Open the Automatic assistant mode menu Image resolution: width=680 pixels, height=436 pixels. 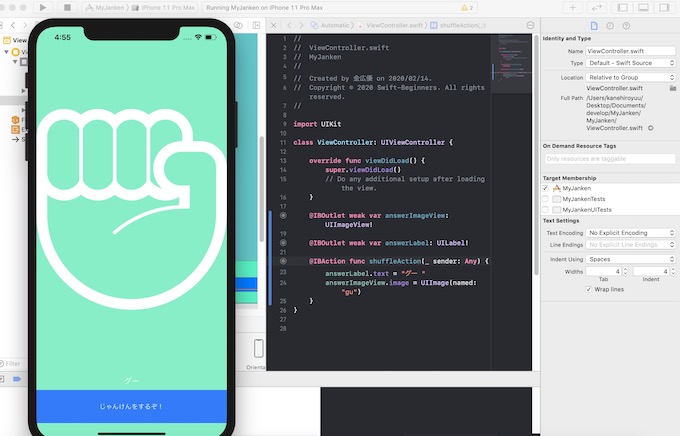(x=330, y=25)
